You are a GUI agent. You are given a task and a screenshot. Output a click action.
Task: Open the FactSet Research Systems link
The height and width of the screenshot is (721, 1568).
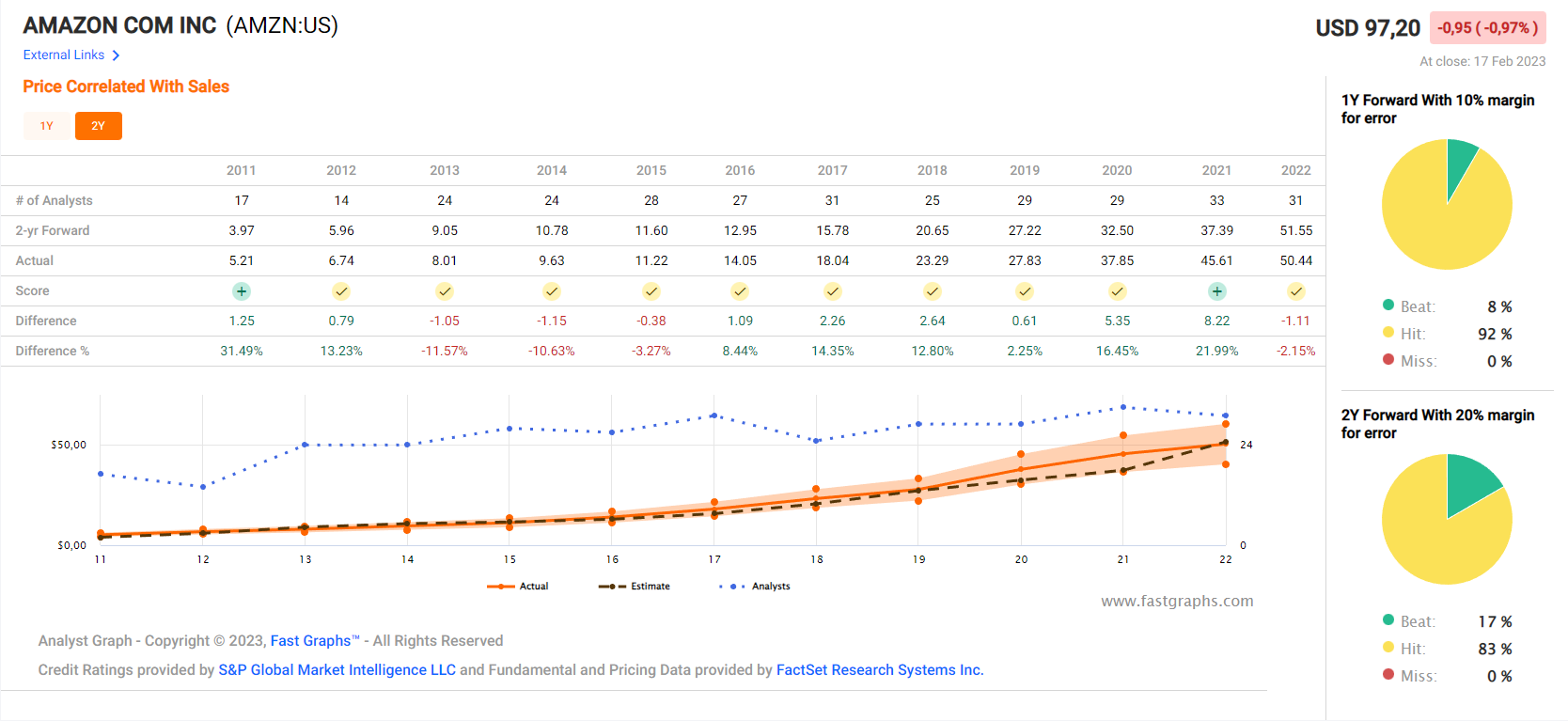879,670
